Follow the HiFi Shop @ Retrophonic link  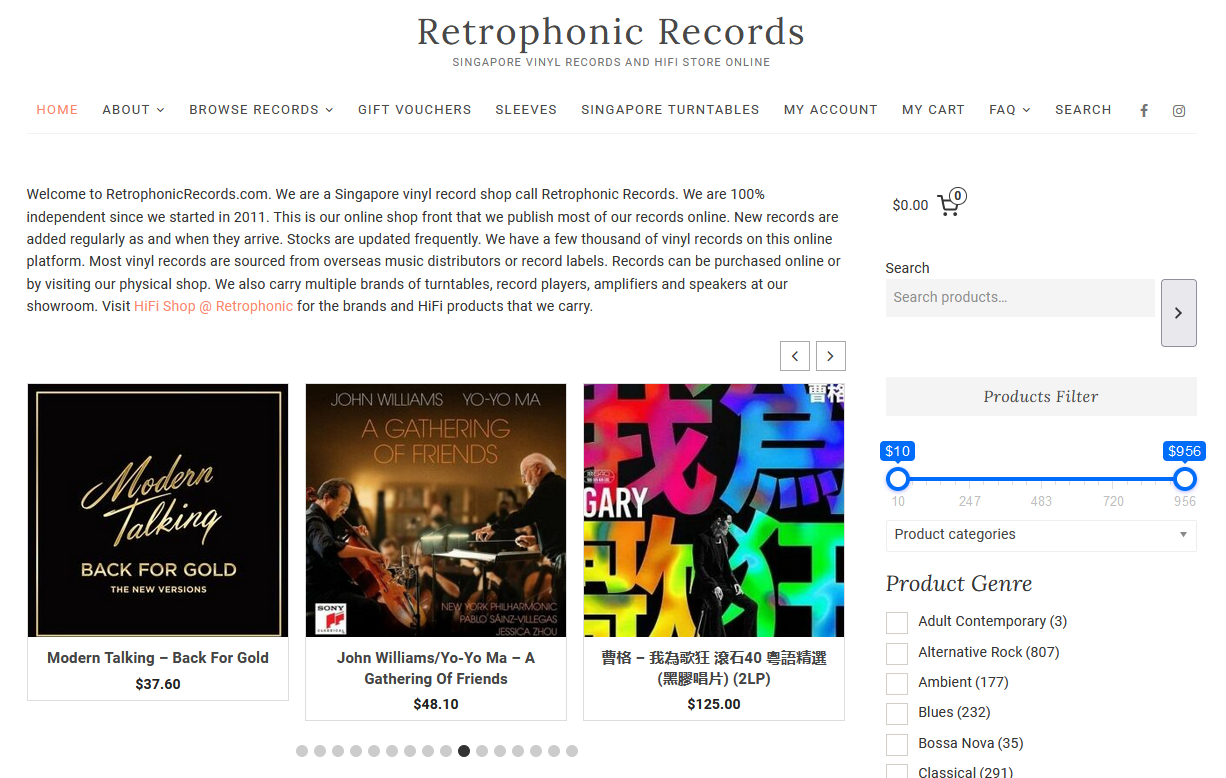pyautogui.click(x=214, y=306)
